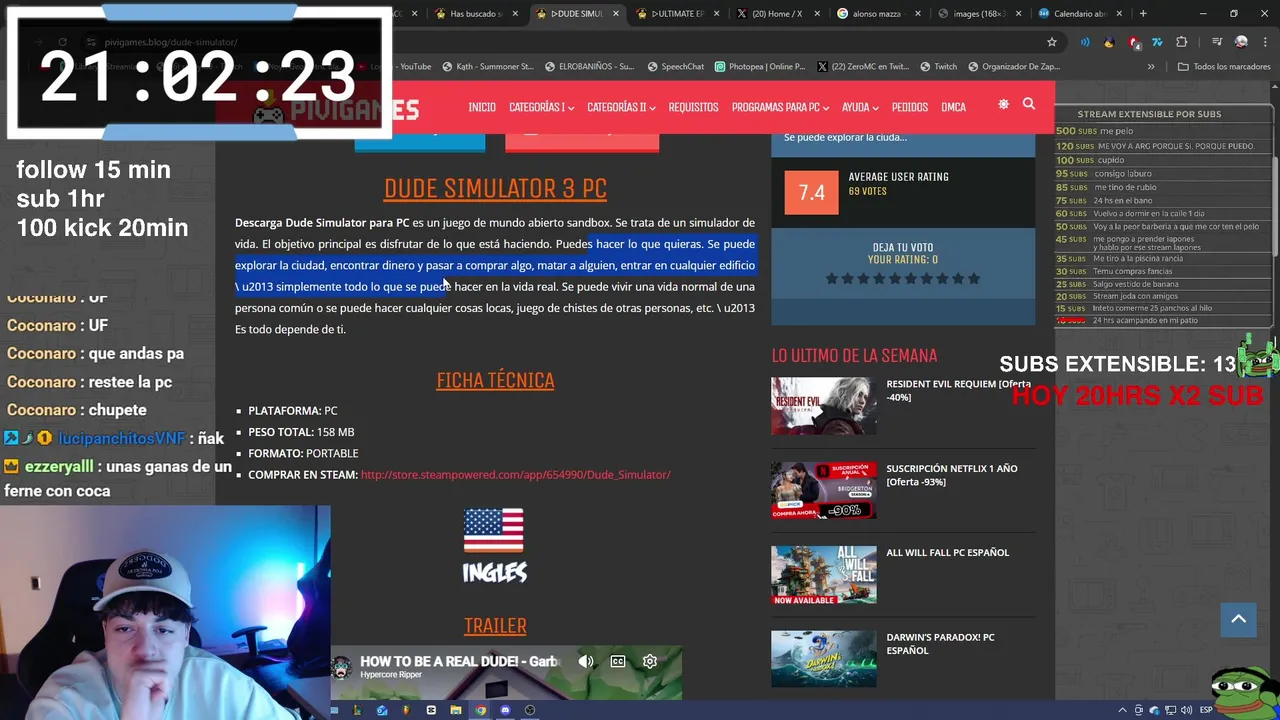The image size is (1280, 720).
Task: Click the Chrome profile avatar
Action: (x=1241, y=42)
